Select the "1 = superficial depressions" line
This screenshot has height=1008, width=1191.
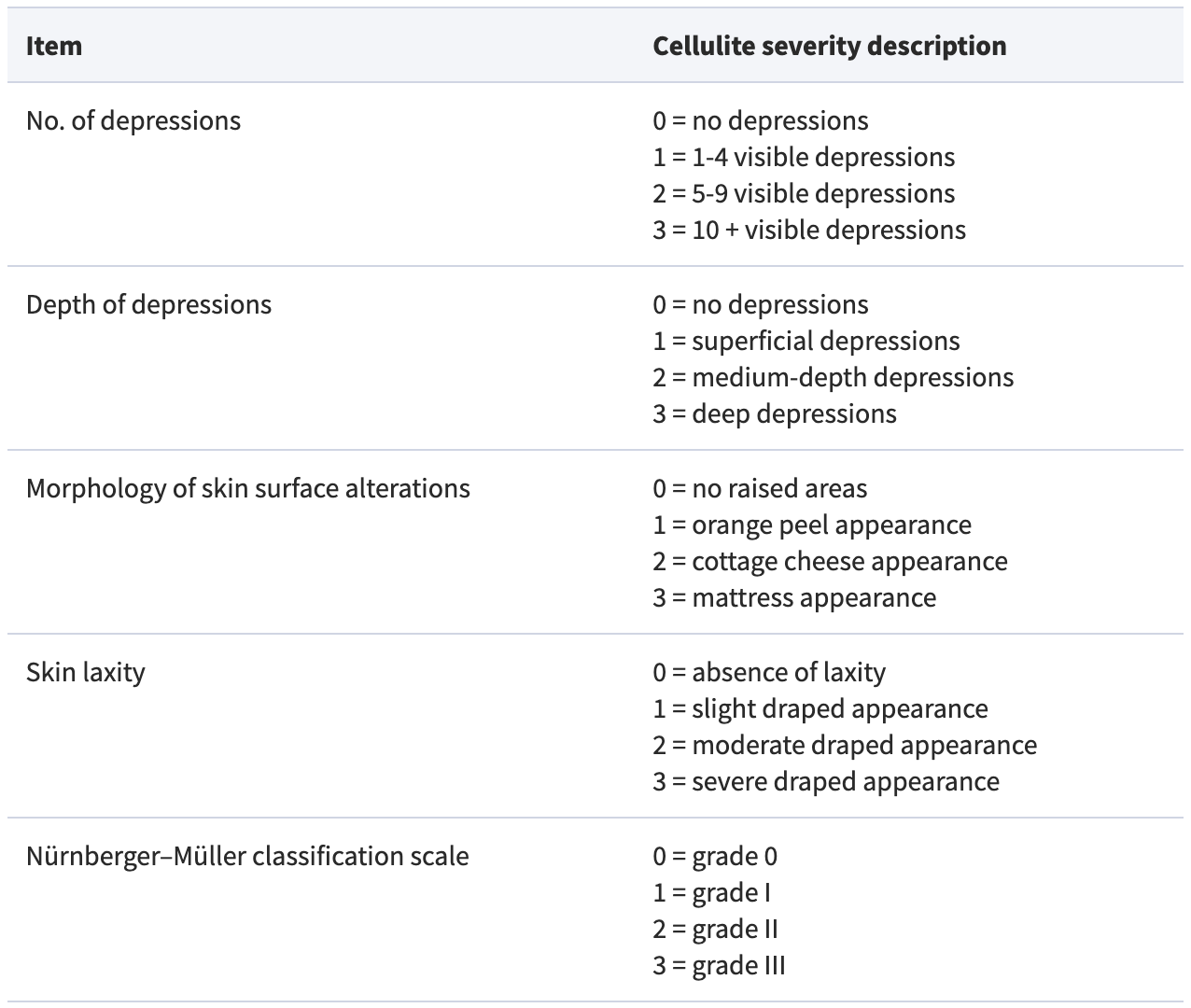tap(806, 341)
